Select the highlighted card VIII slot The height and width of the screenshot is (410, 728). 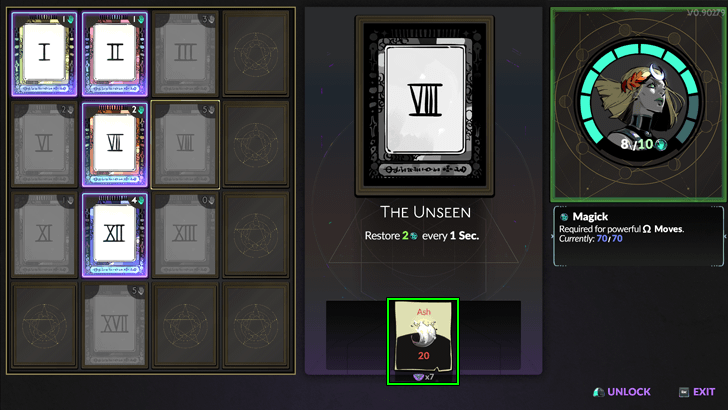coord(185,144)
